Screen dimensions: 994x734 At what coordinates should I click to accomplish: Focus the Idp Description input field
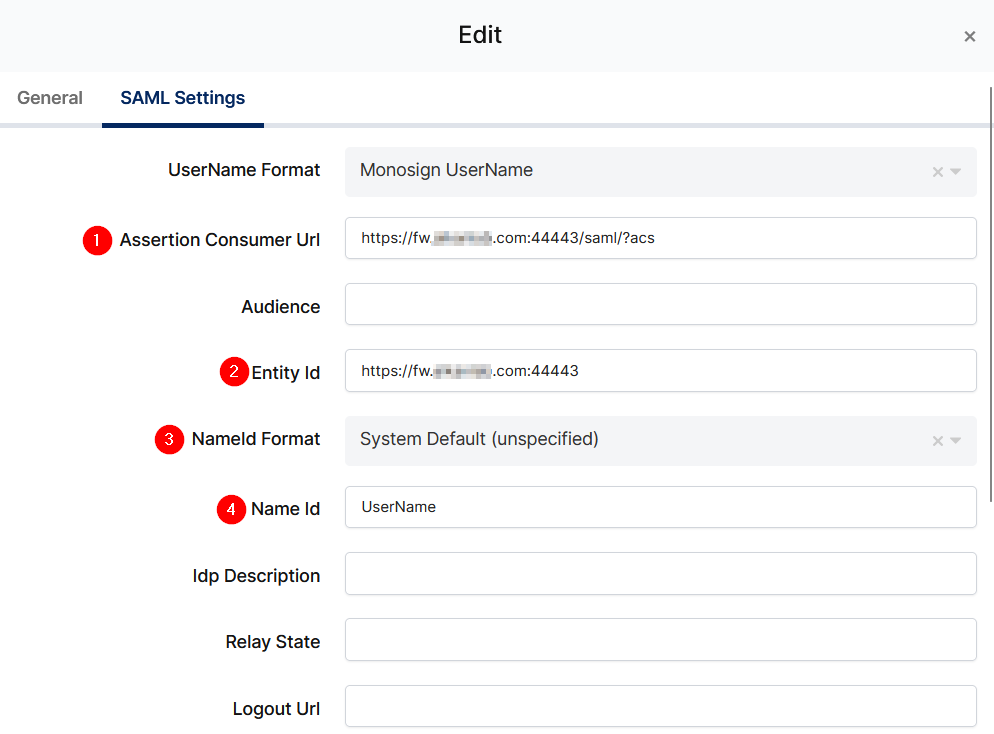(x=660, y=574)
